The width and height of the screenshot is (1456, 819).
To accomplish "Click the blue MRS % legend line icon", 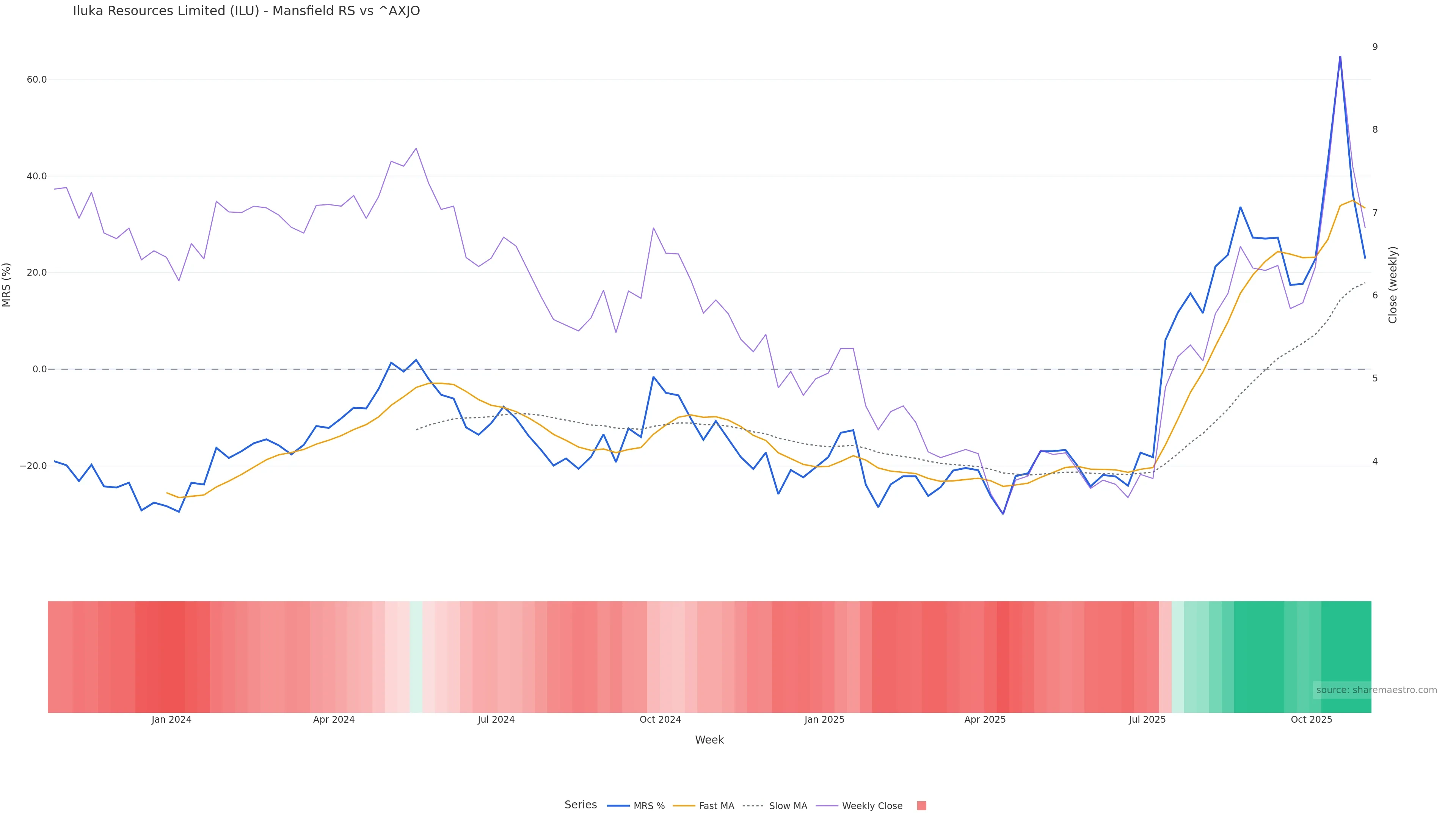I will (618, 806).
